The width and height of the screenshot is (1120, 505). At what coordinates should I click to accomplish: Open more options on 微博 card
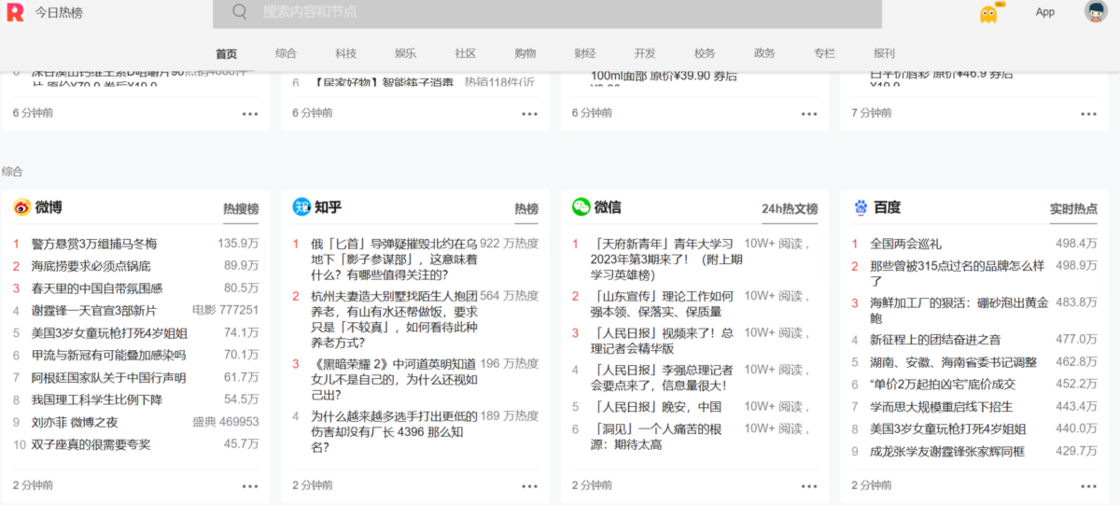coord(249,486)
